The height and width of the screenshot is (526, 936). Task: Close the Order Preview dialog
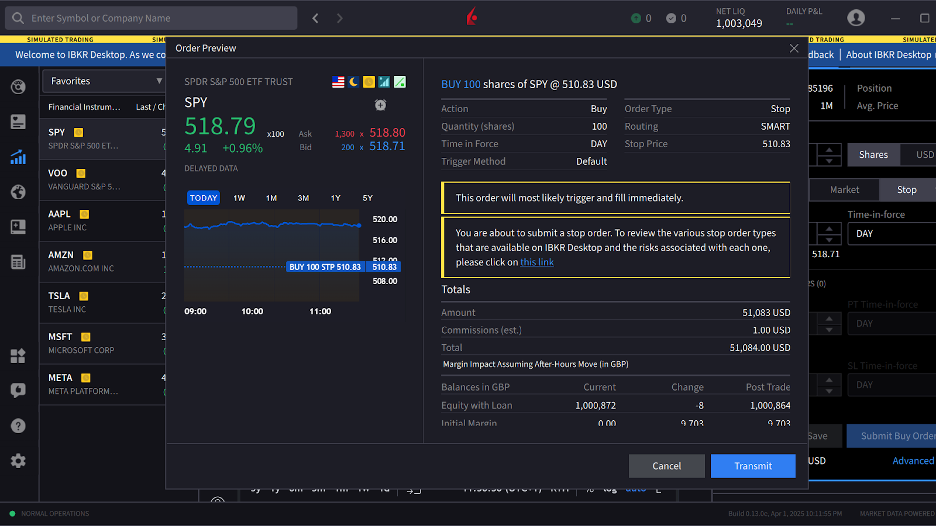(x=794, y=48)
